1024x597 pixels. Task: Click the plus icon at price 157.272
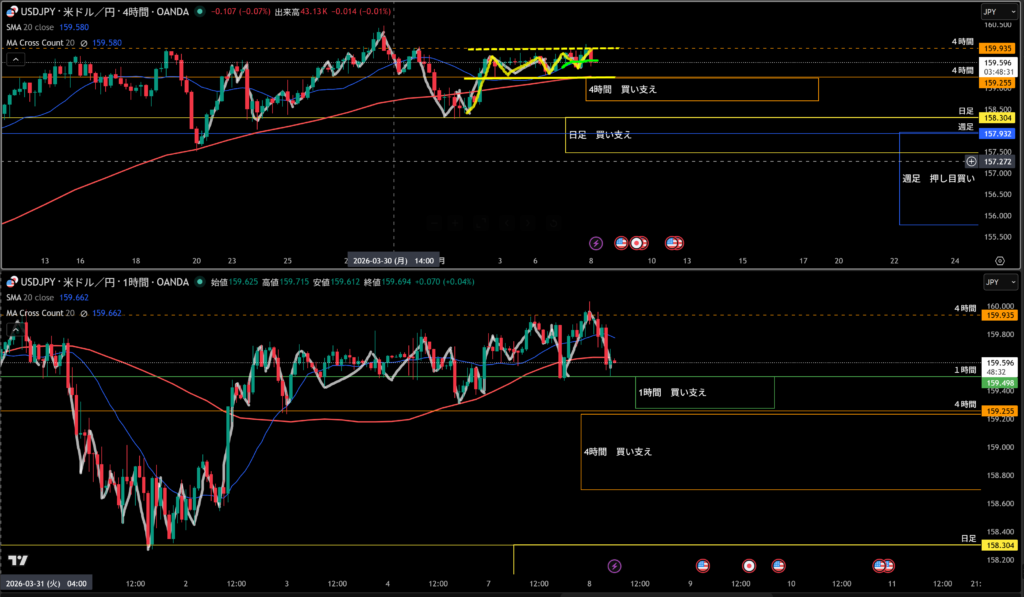(x=971, y=161)
